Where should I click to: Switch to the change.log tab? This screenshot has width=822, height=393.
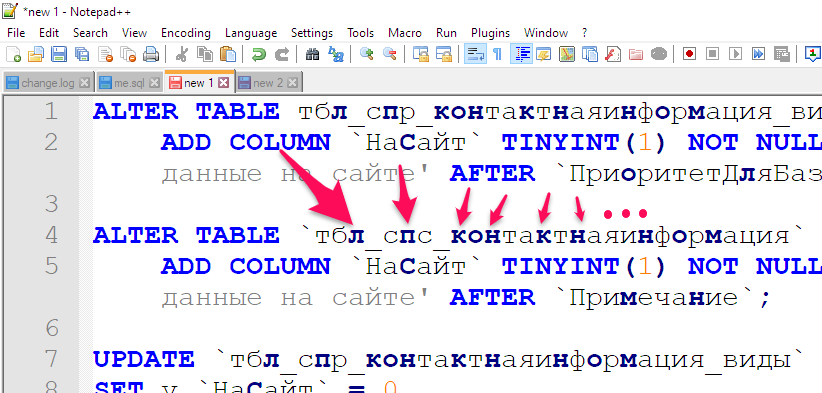click(x=47, y=83)
